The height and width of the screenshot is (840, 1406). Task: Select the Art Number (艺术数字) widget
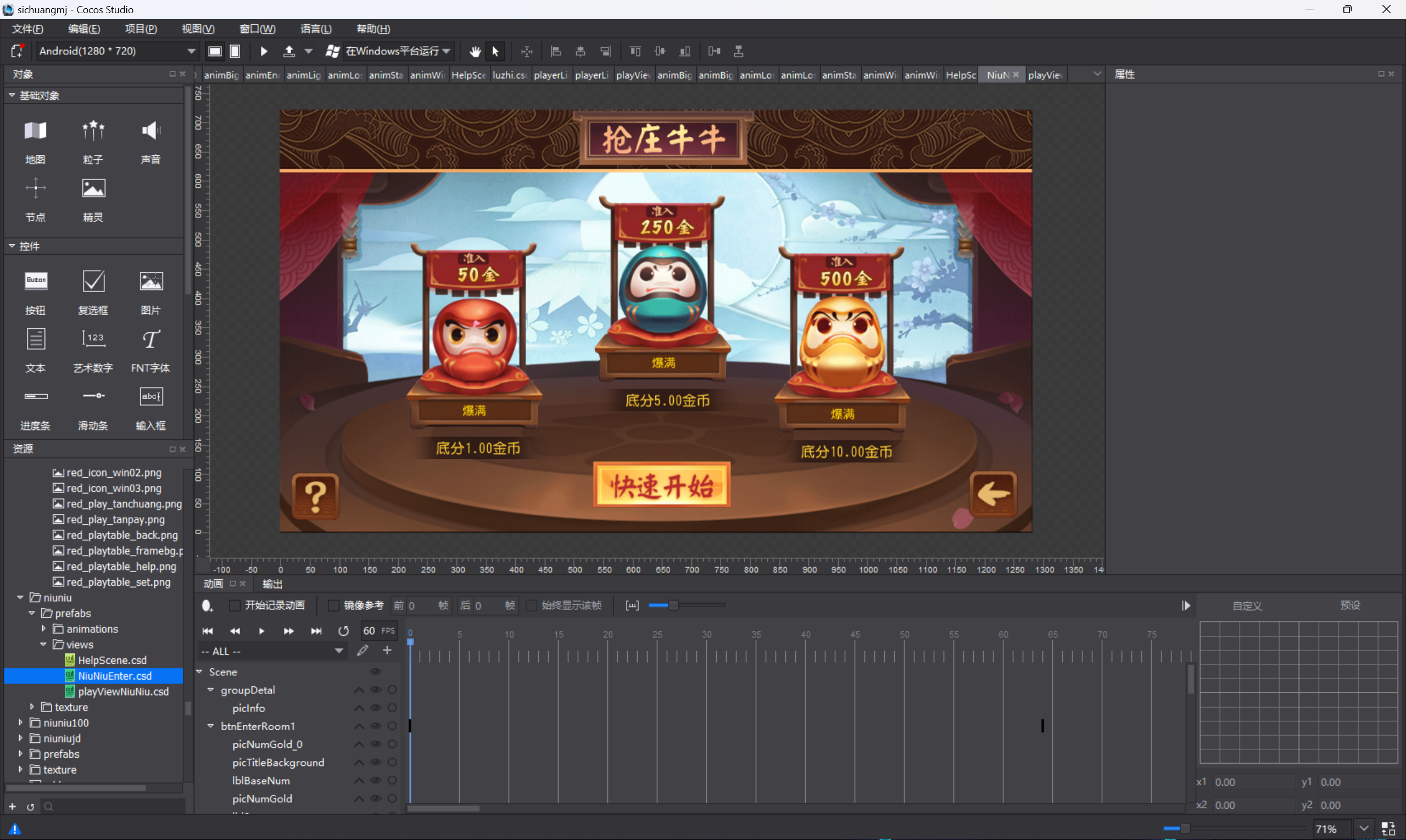point(93,350)
